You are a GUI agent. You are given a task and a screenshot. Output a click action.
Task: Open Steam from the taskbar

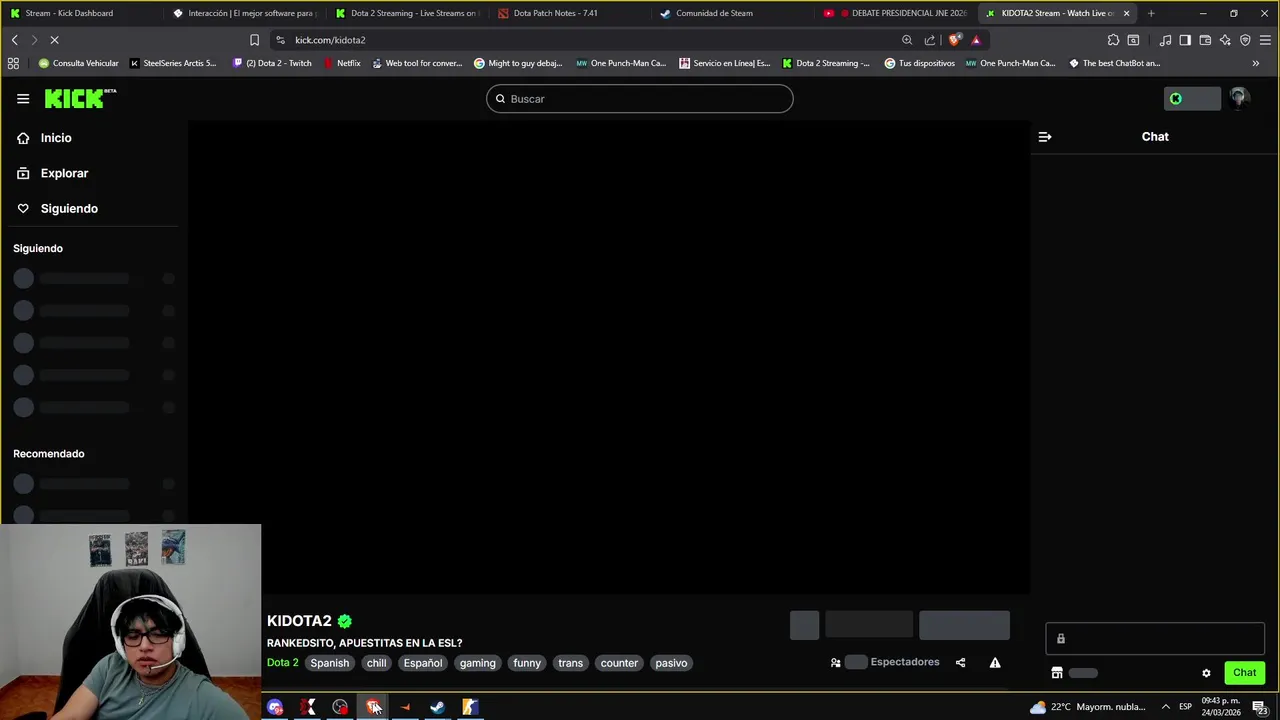click(x=437, y=707)
